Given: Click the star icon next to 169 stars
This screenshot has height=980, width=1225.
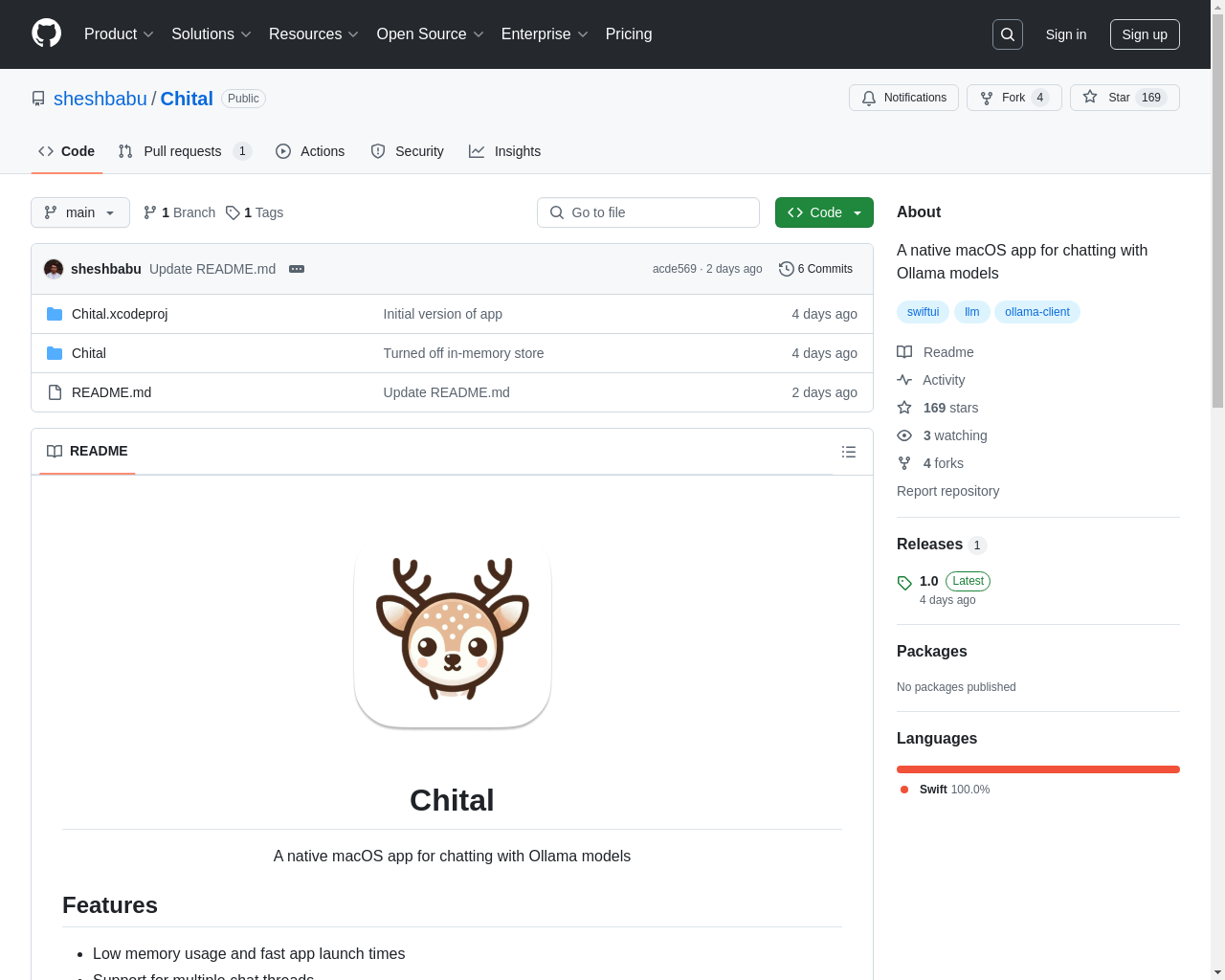Looking at the screenshot, I should 904,408.
